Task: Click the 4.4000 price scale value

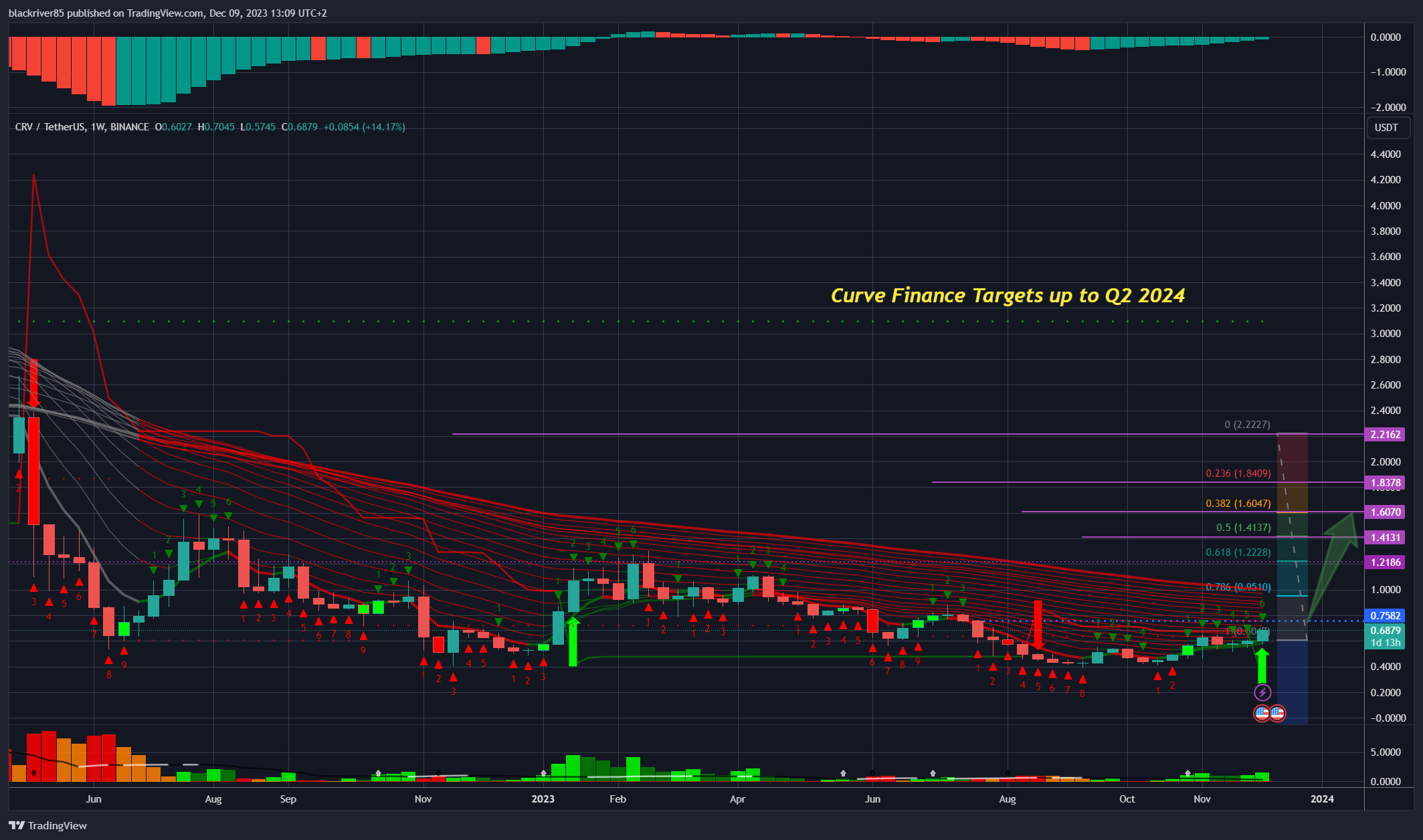Action: point(1386,154)
